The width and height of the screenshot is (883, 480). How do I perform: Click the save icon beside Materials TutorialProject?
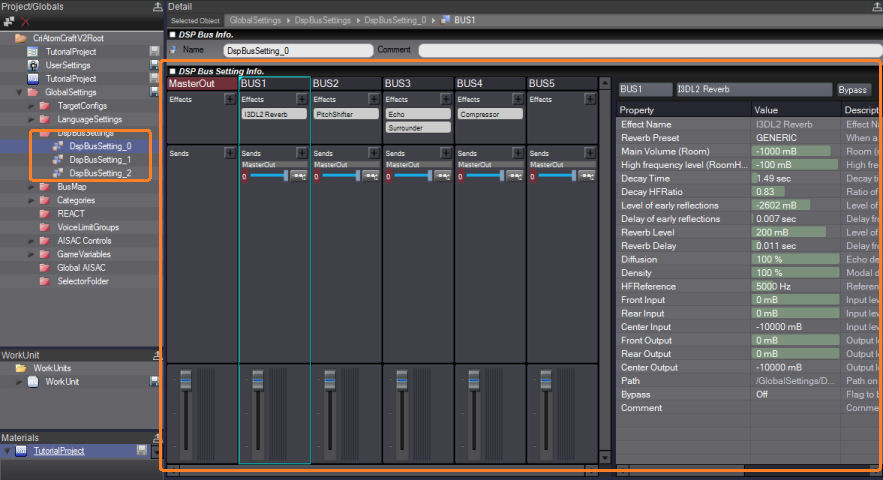142,450
